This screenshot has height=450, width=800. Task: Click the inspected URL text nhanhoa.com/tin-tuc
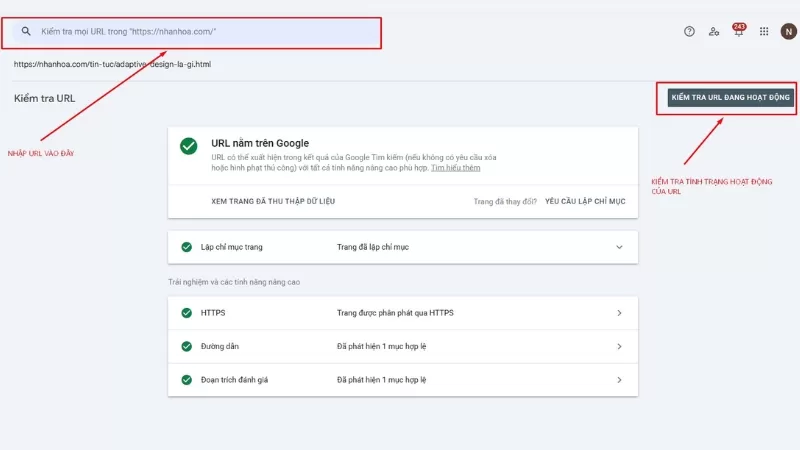112,64
